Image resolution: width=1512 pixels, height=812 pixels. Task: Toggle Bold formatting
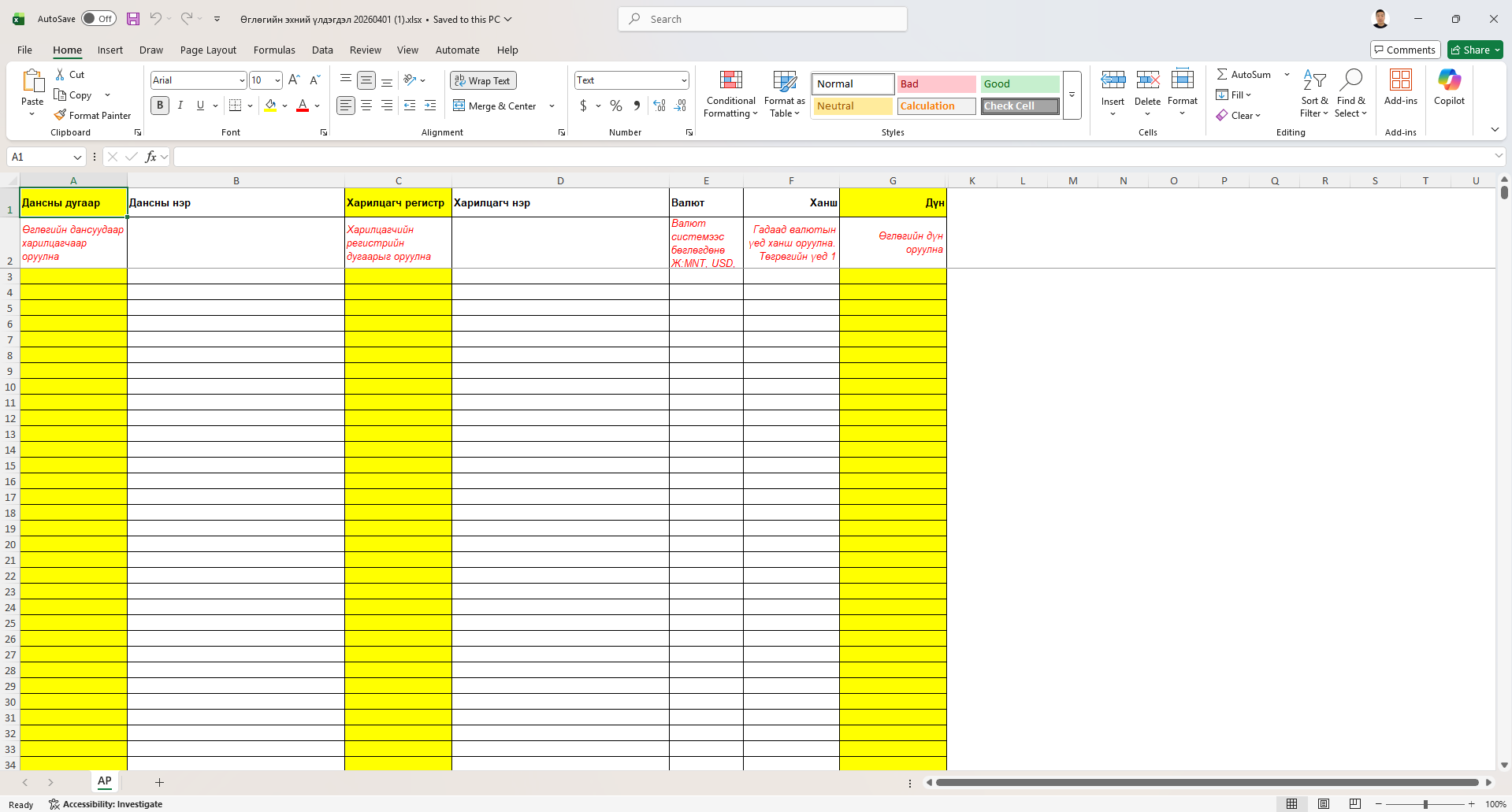pyautogui.click(x=160, y=105)
